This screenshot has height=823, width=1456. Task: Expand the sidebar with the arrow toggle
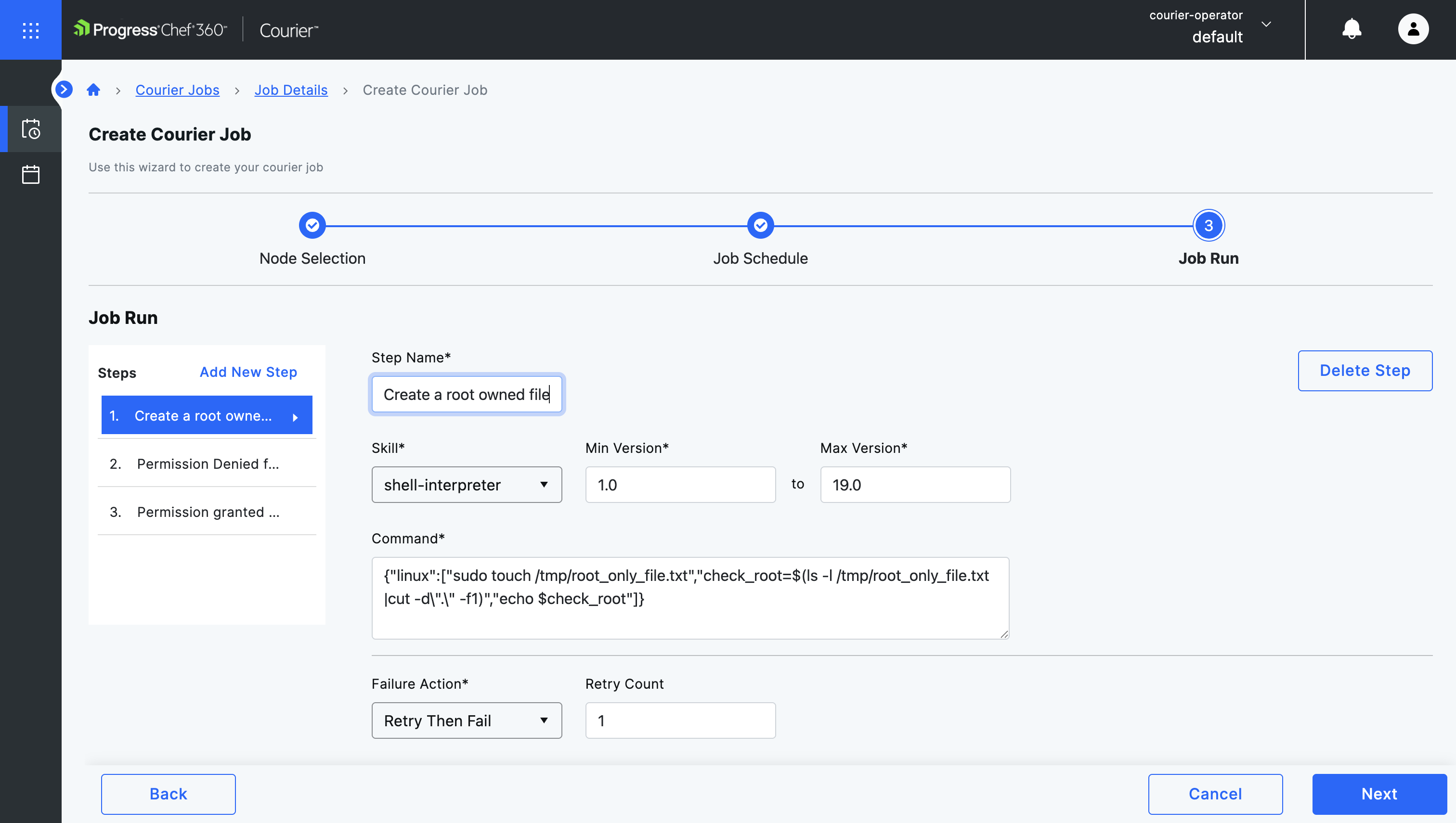64,90
